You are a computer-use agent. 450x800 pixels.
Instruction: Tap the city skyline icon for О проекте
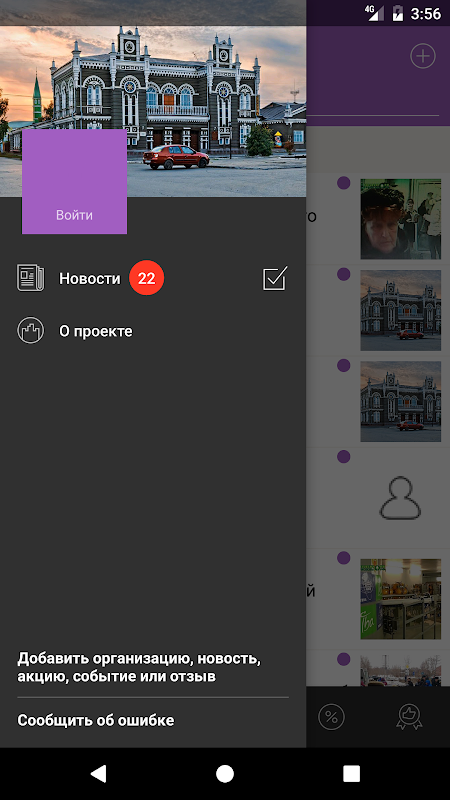pyautogui.click(x=31, y=331)
